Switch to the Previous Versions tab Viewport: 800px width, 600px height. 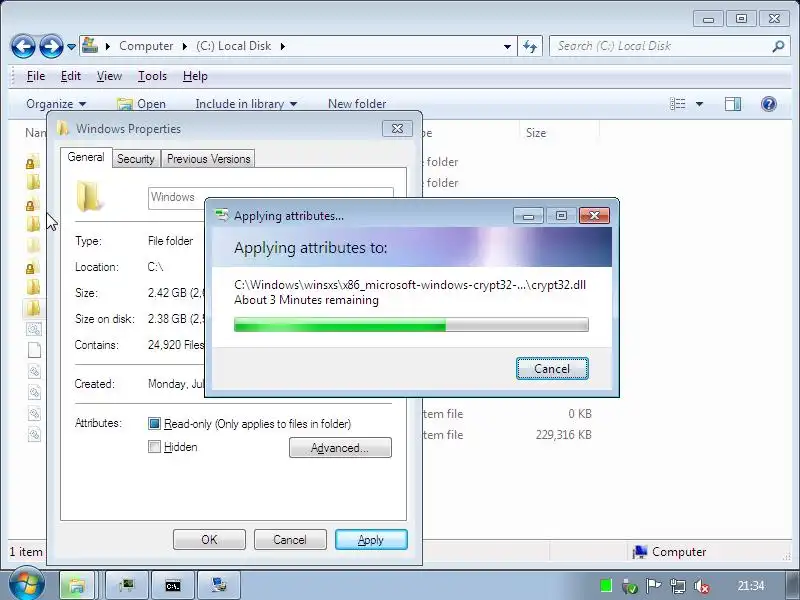[x=208, y=159]
